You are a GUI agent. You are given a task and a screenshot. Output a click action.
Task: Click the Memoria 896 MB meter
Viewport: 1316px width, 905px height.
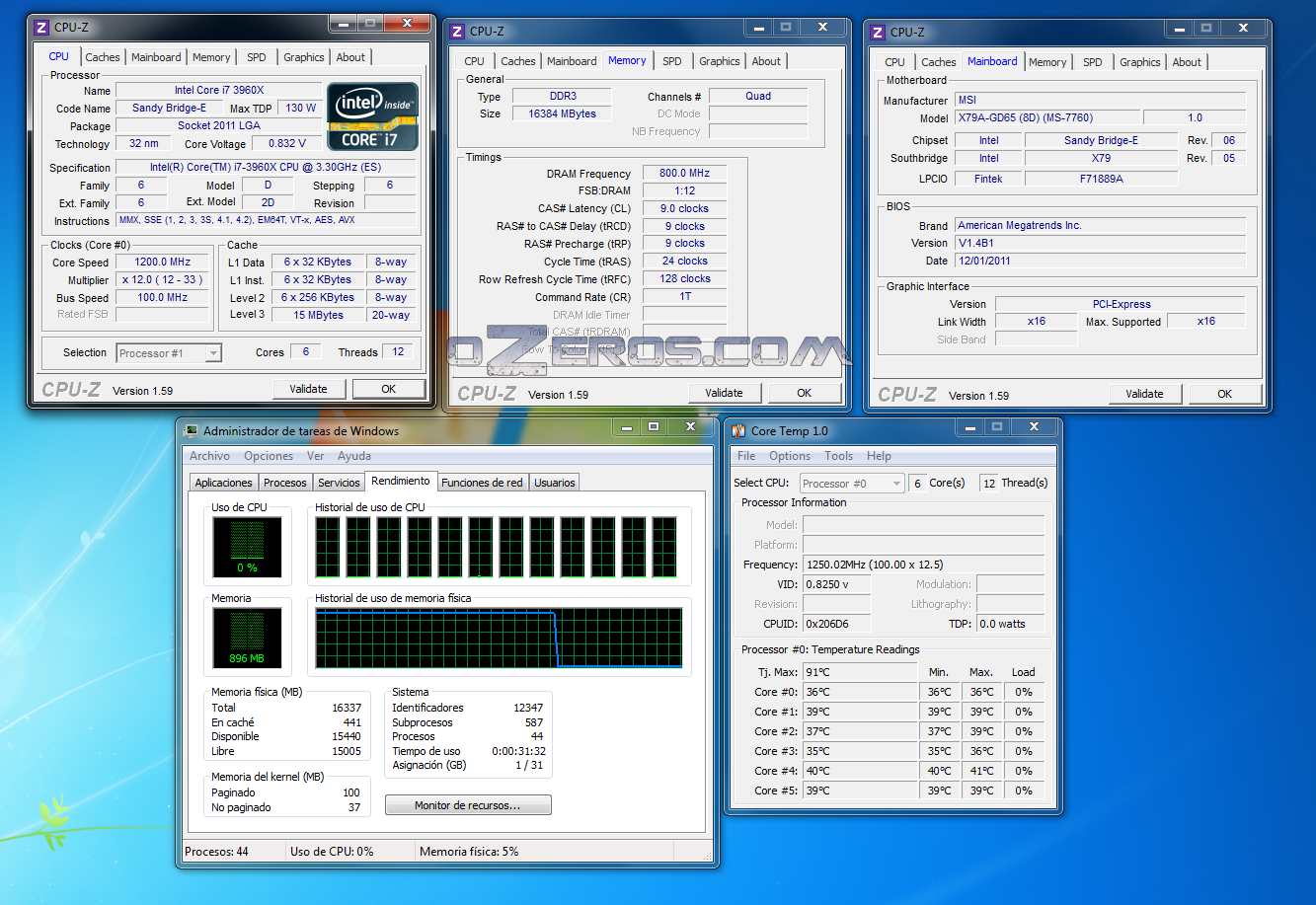point(247,638)
